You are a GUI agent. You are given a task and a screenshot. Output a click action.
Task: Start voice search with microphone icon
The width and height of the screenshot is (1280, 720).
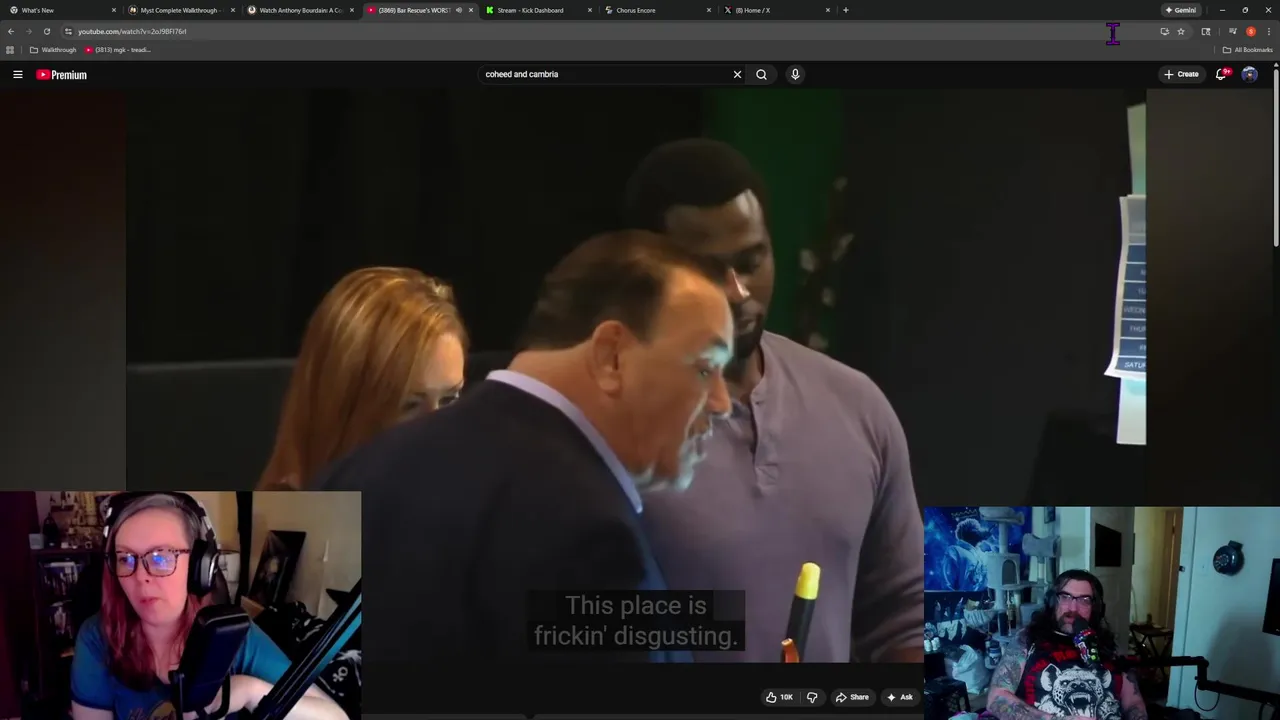[795, 74]
